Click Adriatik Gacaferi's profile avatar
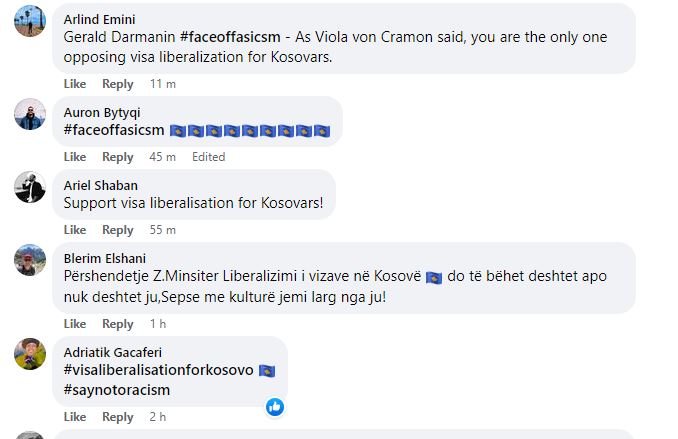This screenshot has width=678, height=439. coord(30,354)
